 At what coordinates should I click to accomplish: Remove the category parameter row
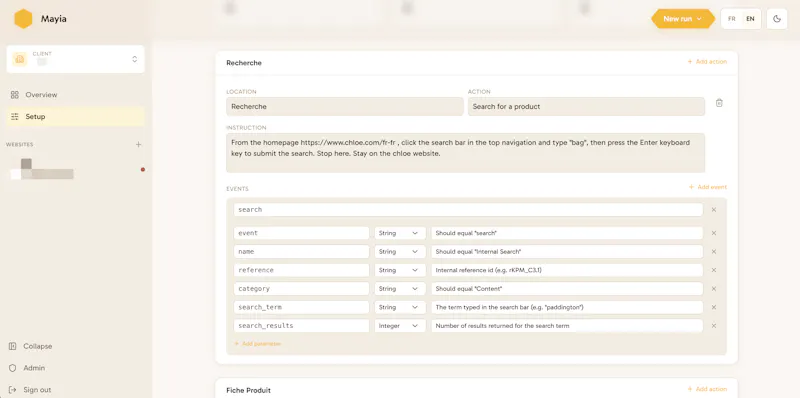[x=714, y=289]
